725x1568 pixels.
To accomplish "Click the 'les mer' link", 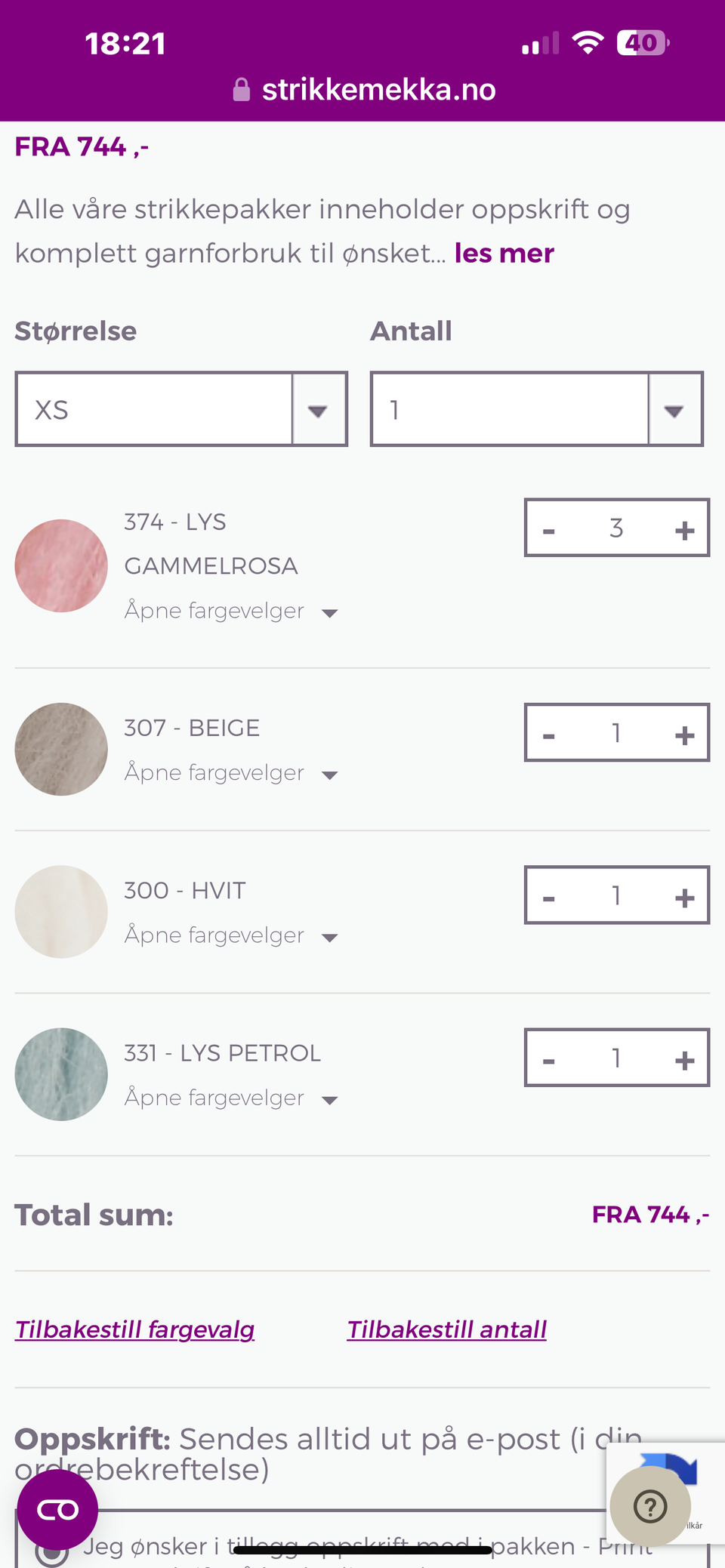I will coord(504,253).
